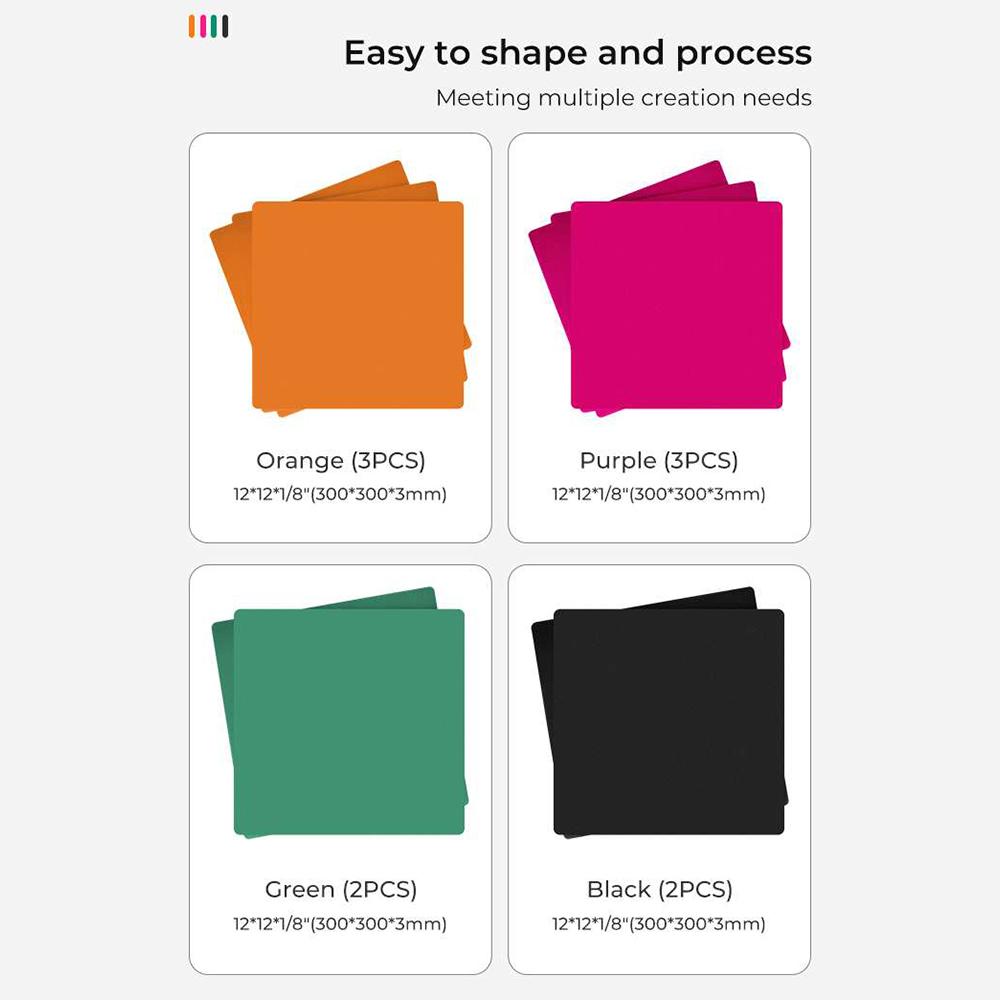Click the orange stripe in the logo
The width and height of the screenshot is (1000, 1000).
click(191, 26)
